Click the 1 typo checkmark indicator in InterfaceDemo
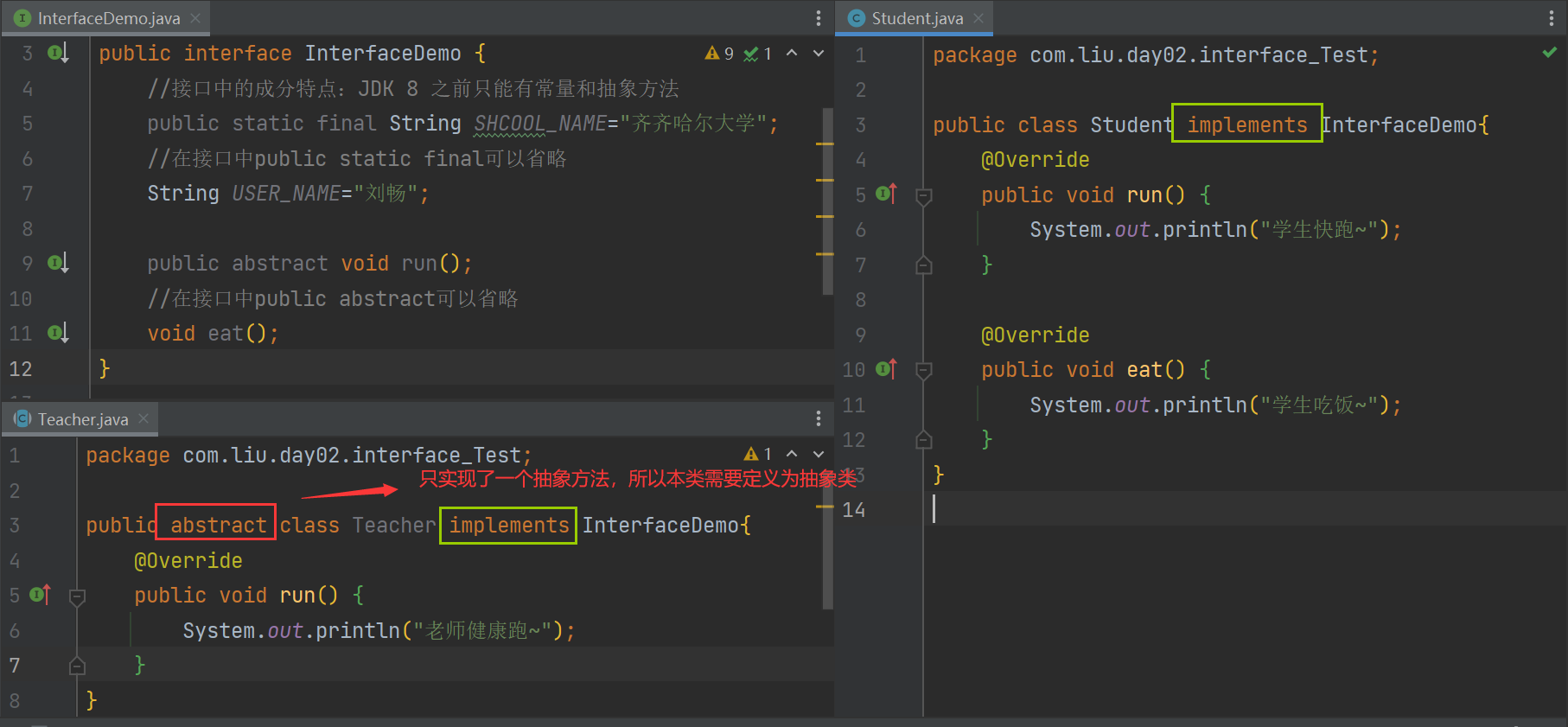The height and width of the screenshot is (727, 1568). (757, 54)
